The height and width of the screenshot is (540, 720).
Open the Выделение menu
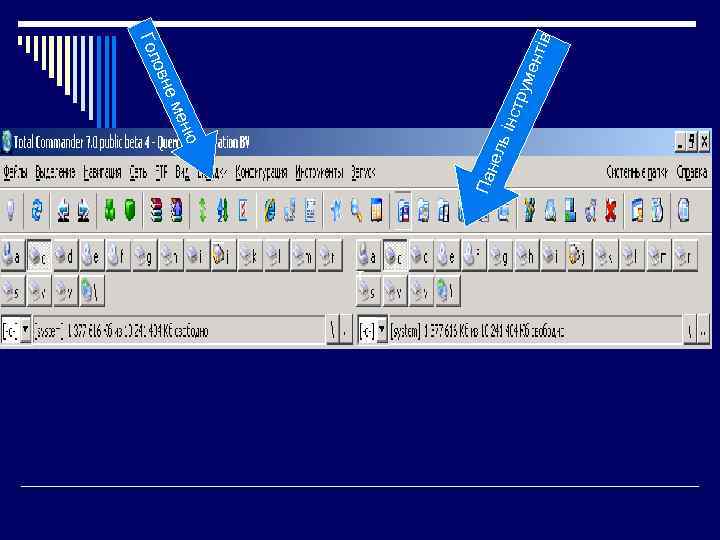(55, 172)
